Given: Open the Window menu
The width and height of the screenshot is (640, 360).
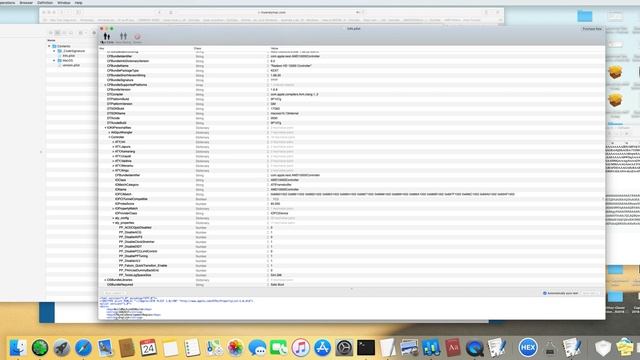Looking at the screenshot, I should 64,2.
